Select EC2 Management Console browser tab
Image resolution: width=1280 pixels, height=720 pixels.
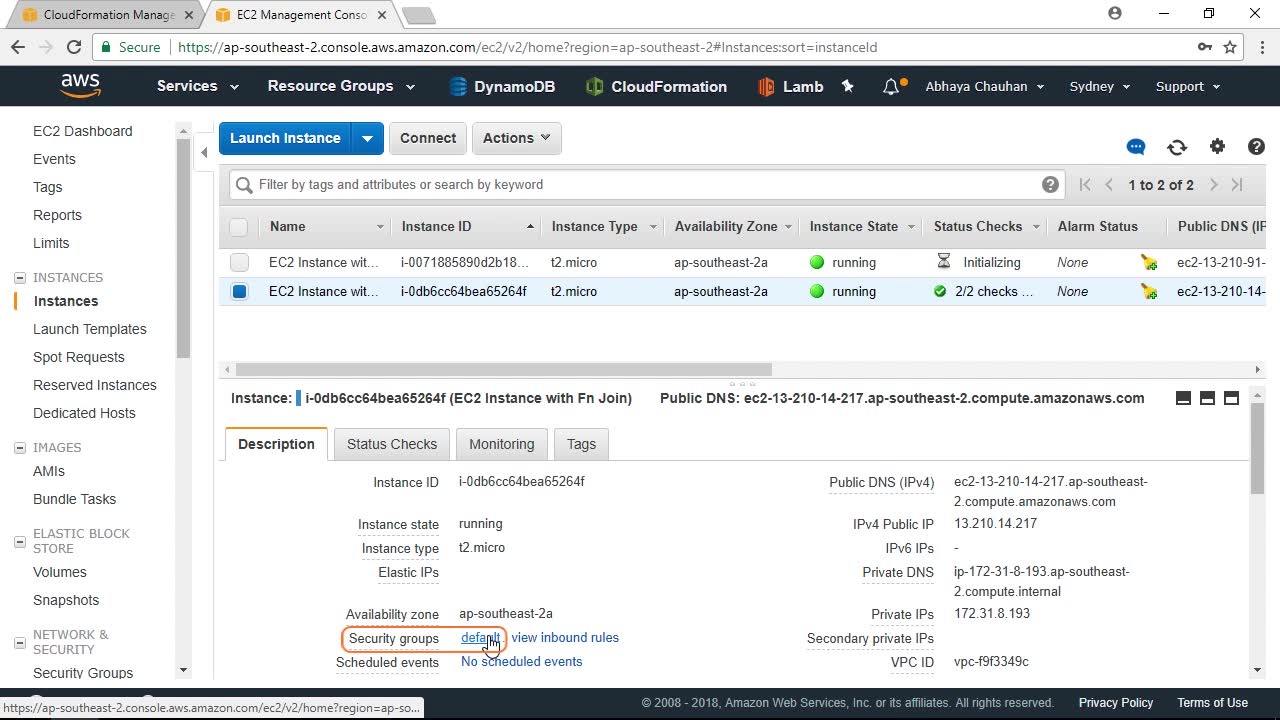tap(300, 15)
